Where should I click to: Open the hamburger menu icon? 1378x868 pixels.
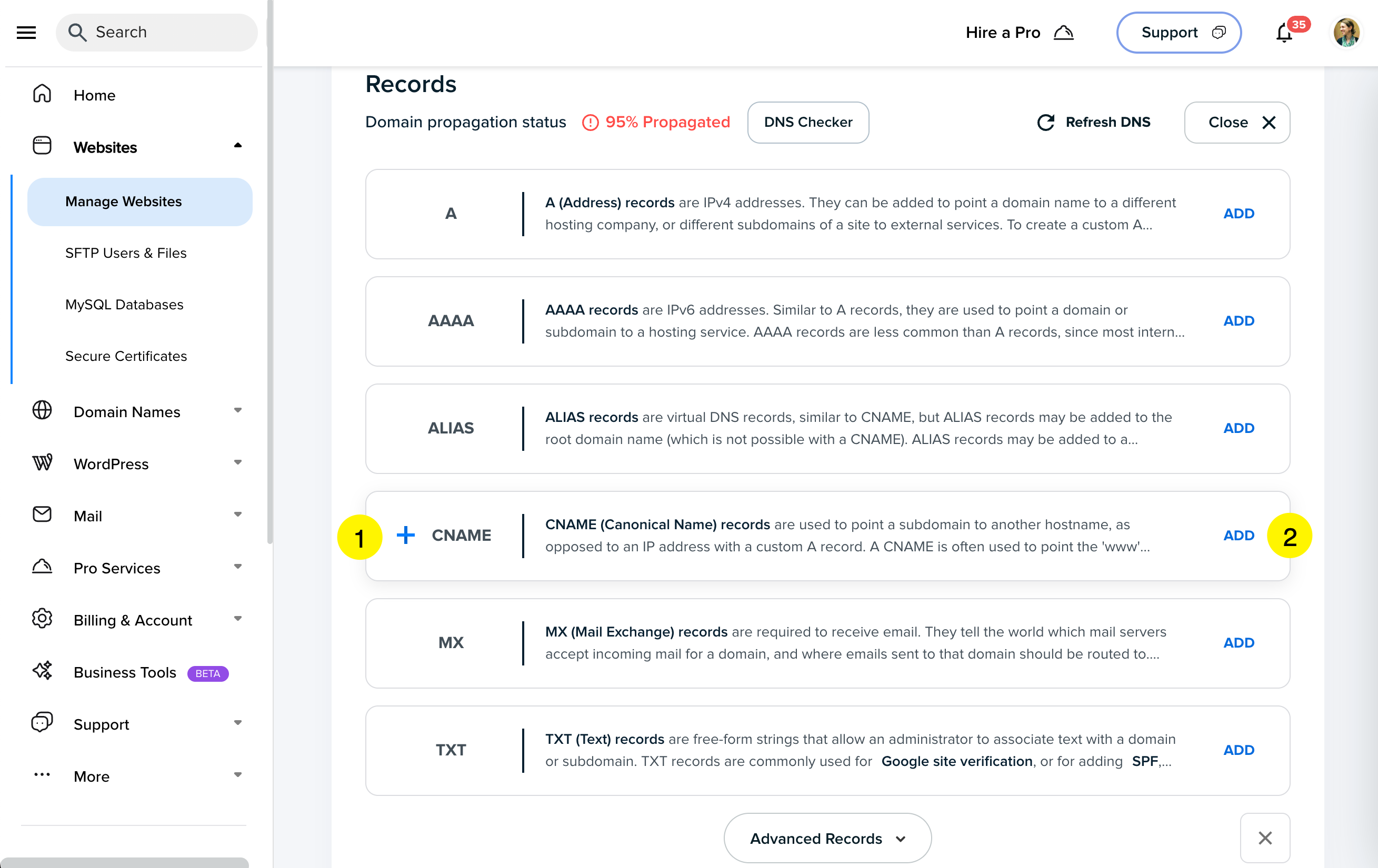(x=26, y=33)
